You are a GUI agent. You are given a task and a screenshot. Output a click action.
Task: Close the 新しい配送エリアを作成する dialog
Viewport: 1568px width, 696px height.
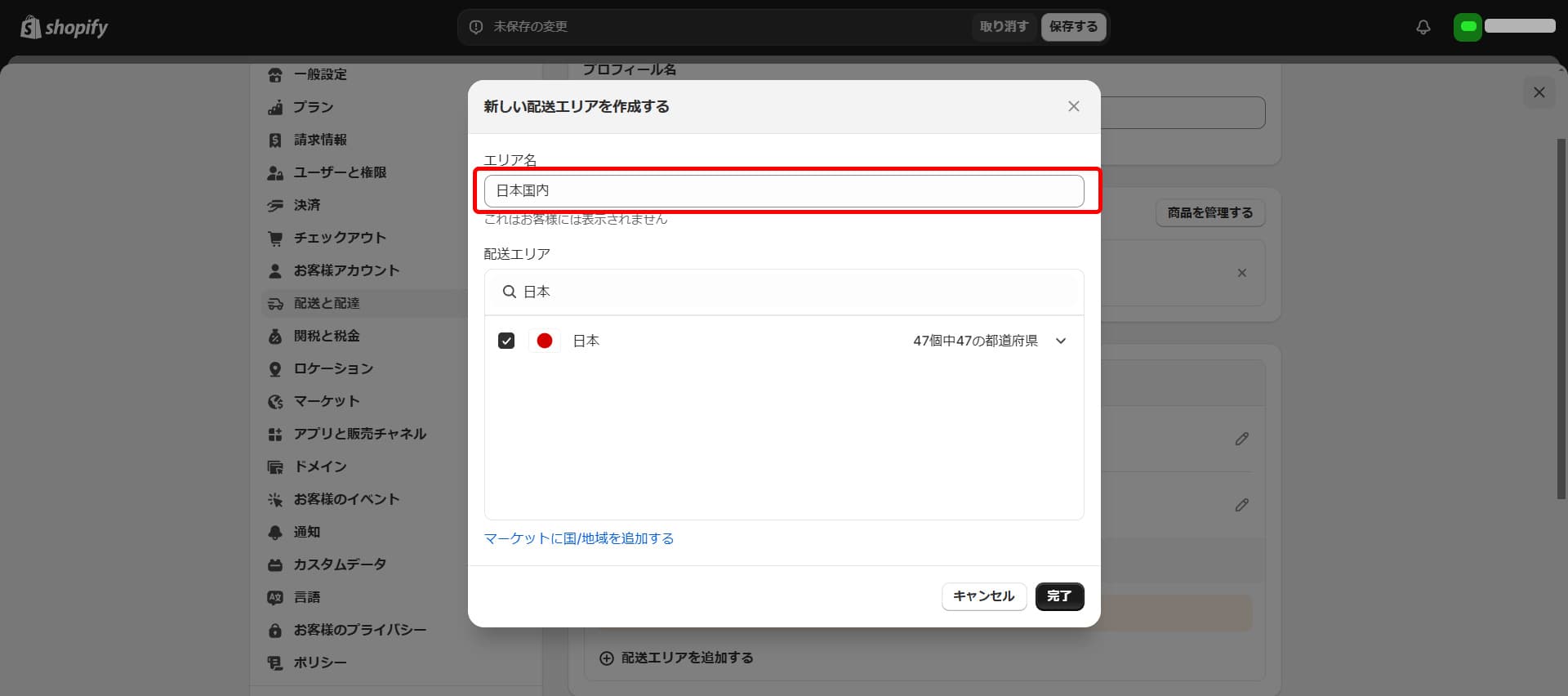(1073, 106)
